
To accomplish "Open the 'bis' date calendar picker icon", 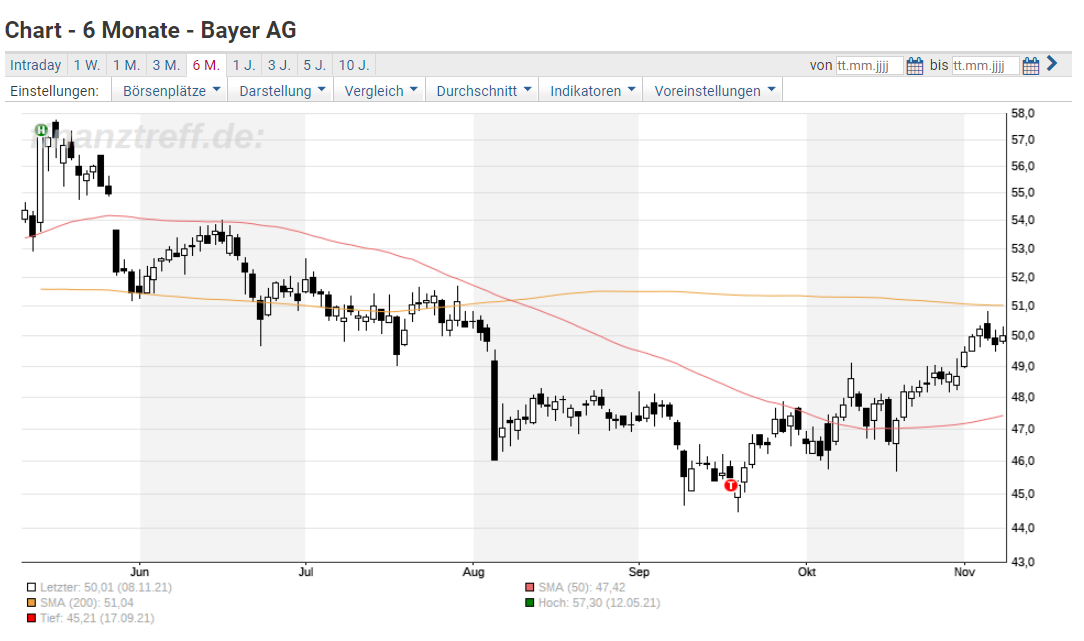I will (1031, 66).
